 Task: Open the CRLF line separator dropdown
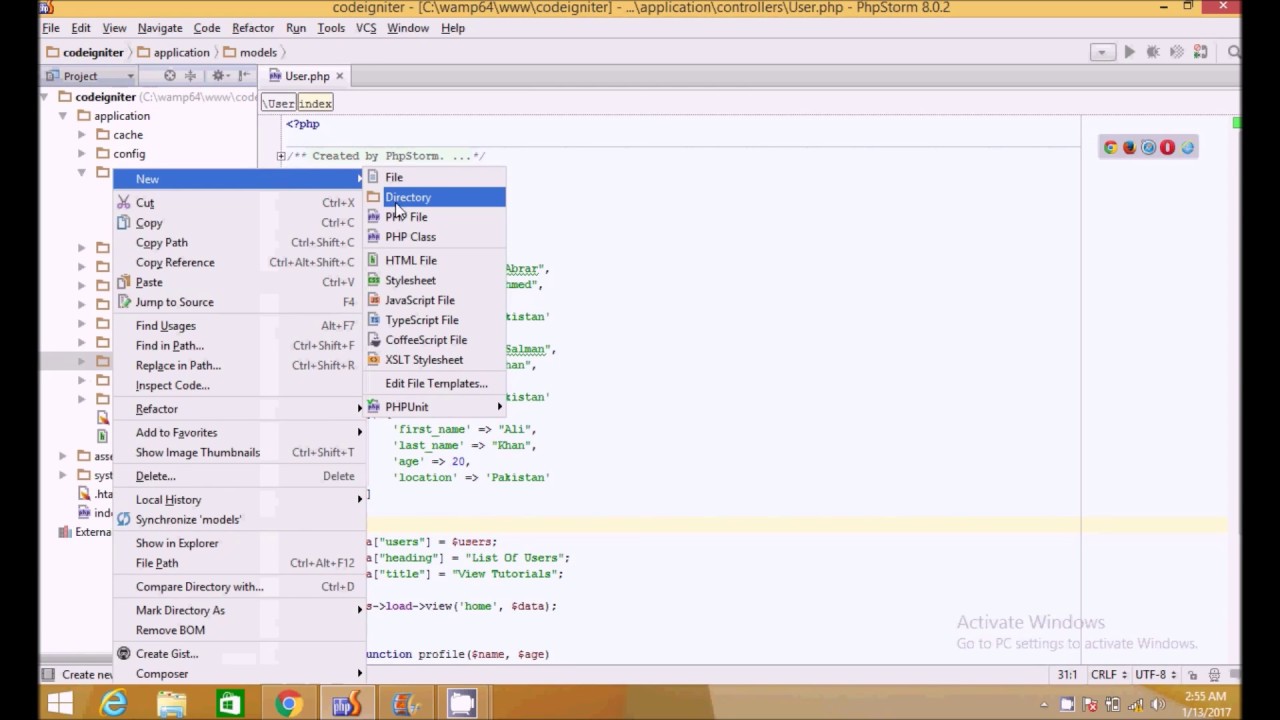(1110, 675)
